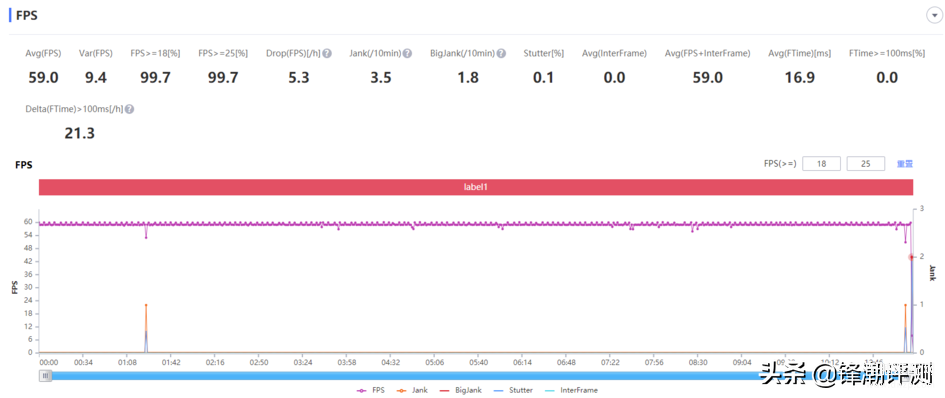
Task: Click the 05:06 time axis label
Action: click(435, 362)
